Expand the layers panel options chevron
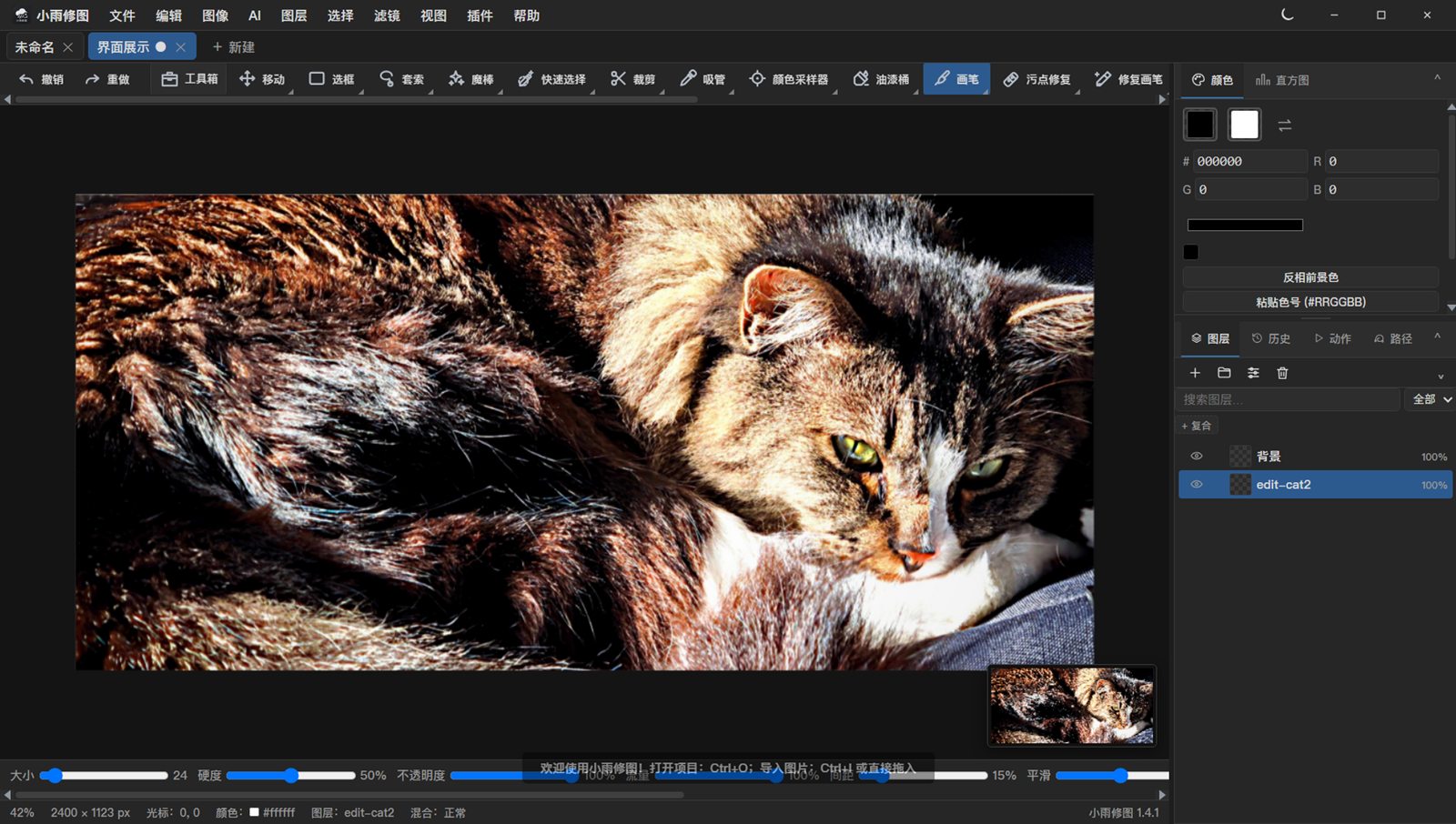 point(1441,376)
